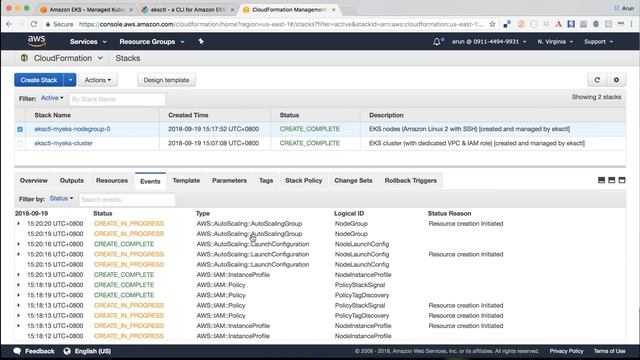Image resolution: width=640 pixels, height=360 pixels.
Task: Click the Feedback speech bubble icon
Action: point(17,351)
